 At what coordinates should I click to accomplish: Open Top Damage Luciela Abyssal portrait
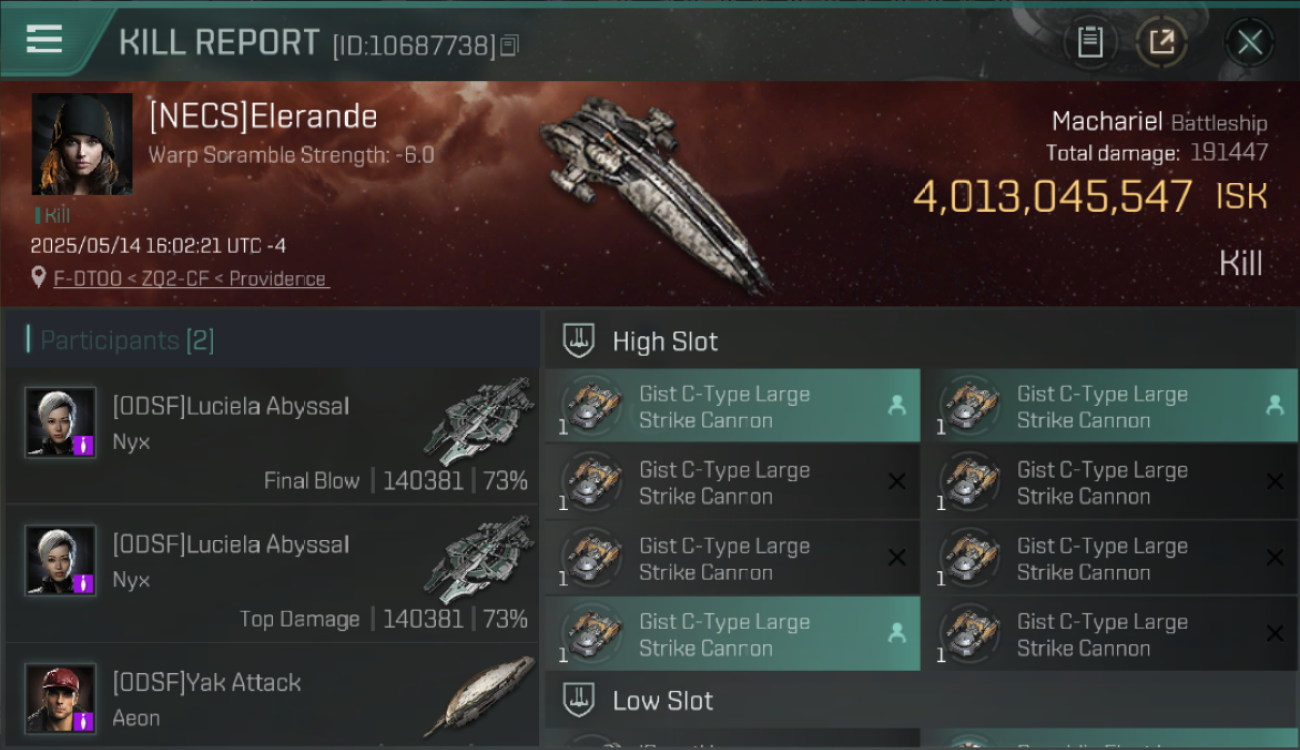point(60,560)
